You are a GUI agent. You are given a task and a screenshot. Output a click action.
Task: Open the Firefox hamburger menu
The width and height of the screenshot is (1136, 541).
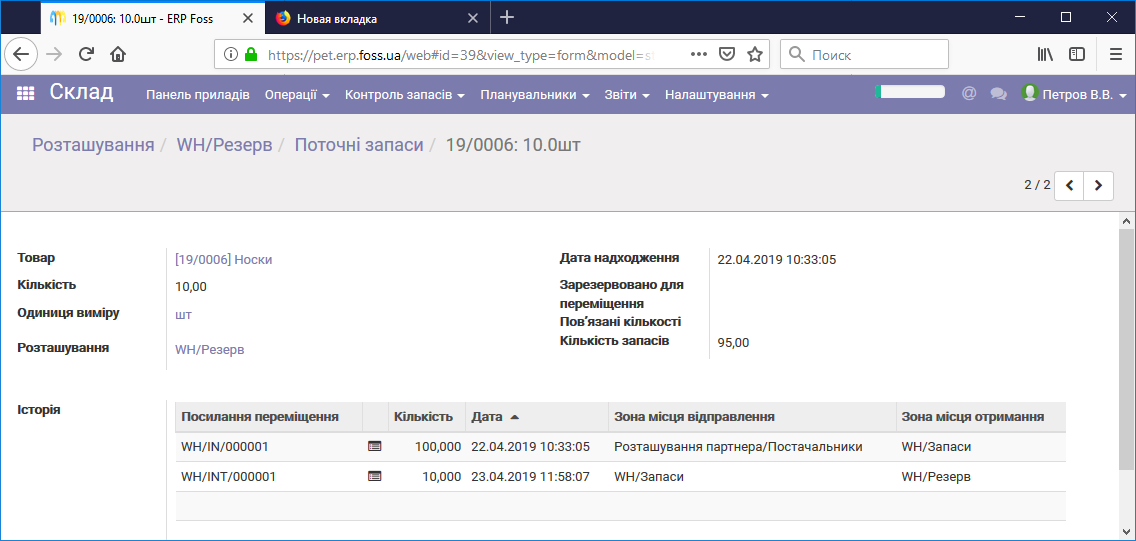(x=1116, y=54)
